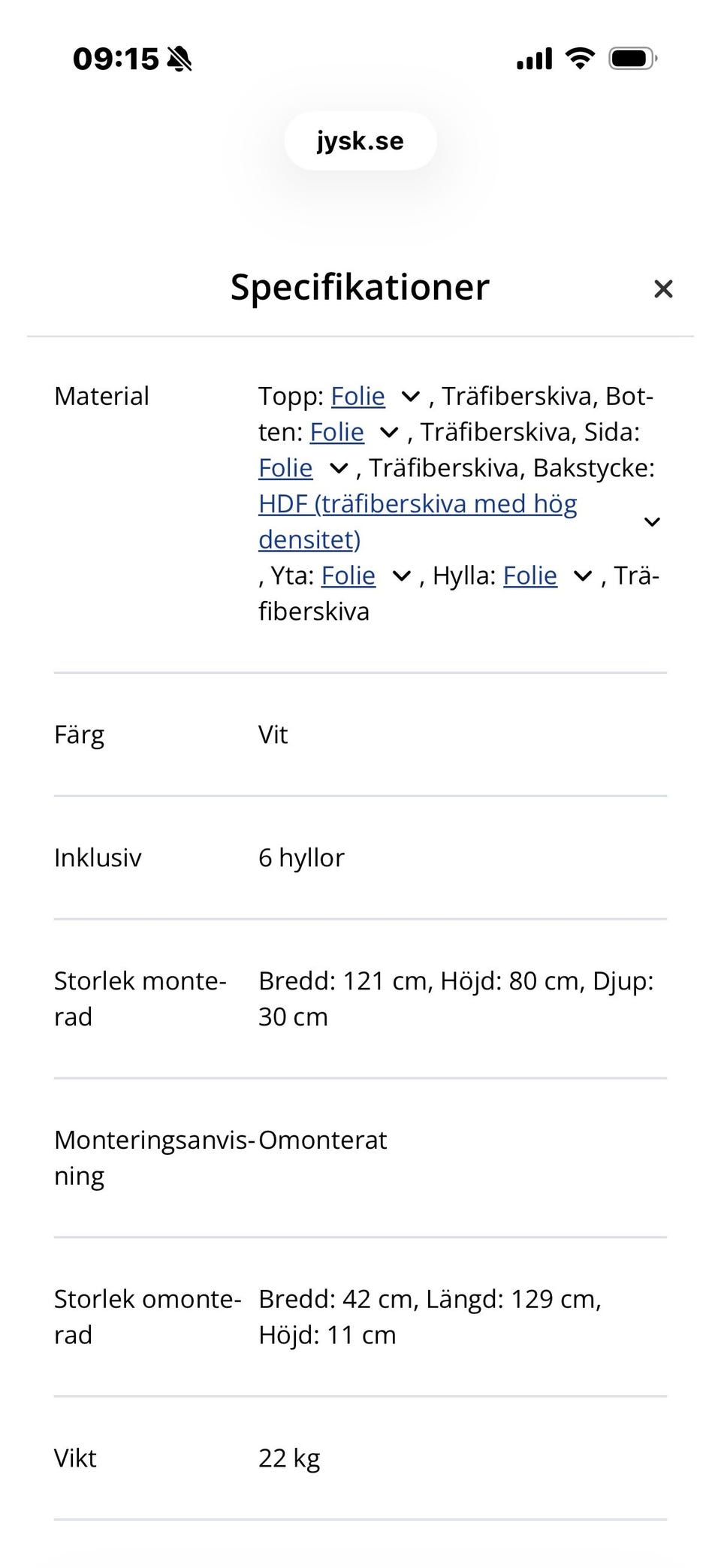Screen dimensions: 721x1568
Task: Open the Yta Folie material link
Action: (x=348, y=576)
